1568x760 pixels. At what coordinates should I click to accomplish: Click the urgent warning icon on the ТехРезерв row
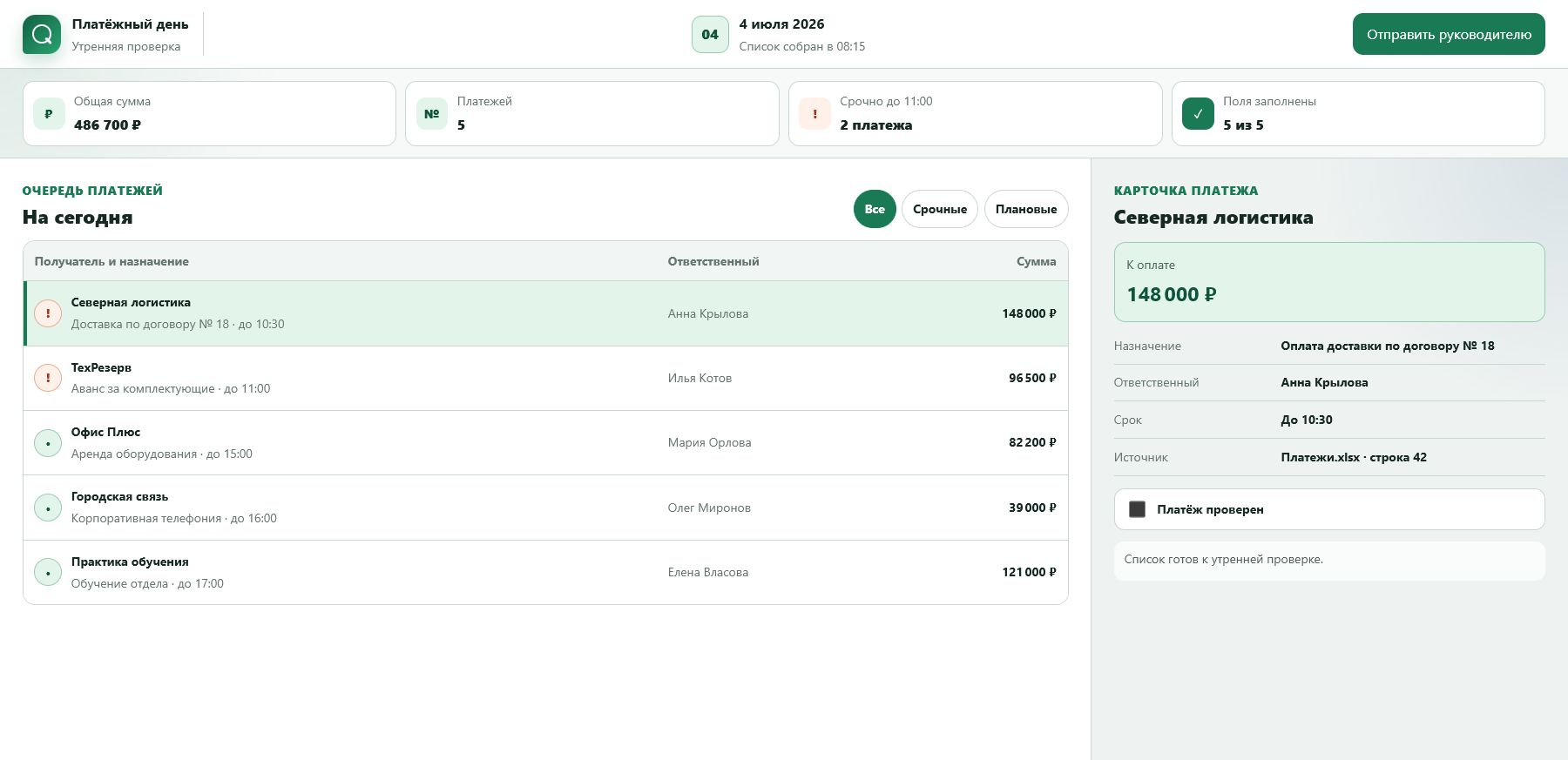[48, 378]
